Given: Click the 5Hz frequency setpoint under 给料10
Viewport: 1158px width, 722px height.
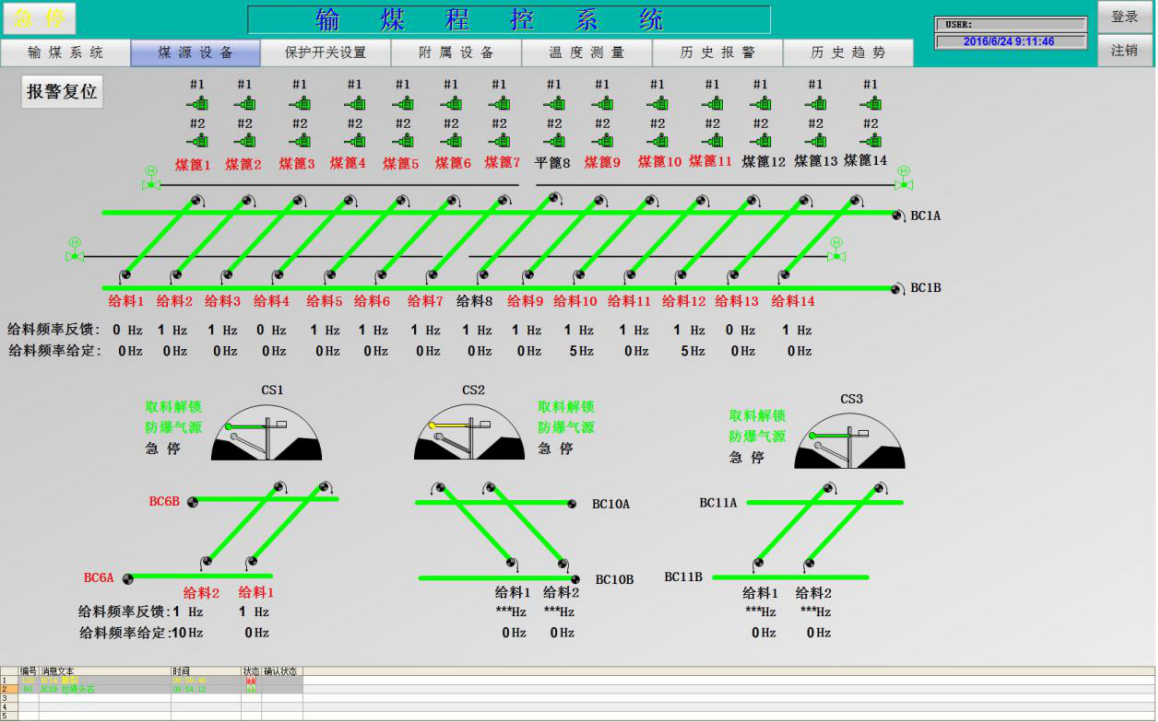Looking at the screenshot, I should pyautogui.click(x=581, y=351).
